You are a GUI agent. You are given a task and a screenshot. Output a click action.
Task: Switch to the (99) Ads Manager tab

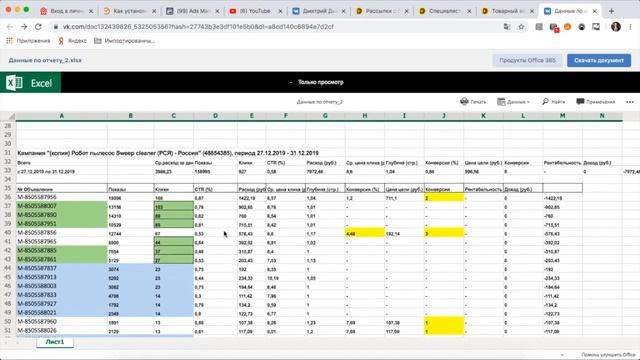(193, 11)
